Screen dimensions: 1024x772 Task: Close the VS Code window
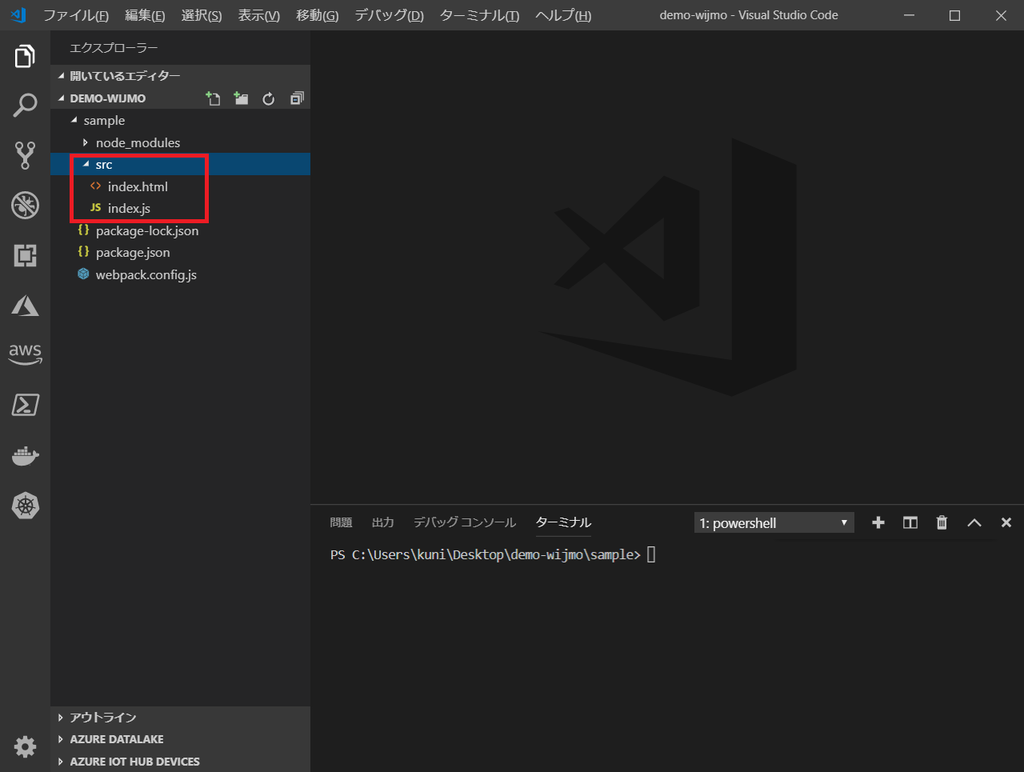point(1000,15)
